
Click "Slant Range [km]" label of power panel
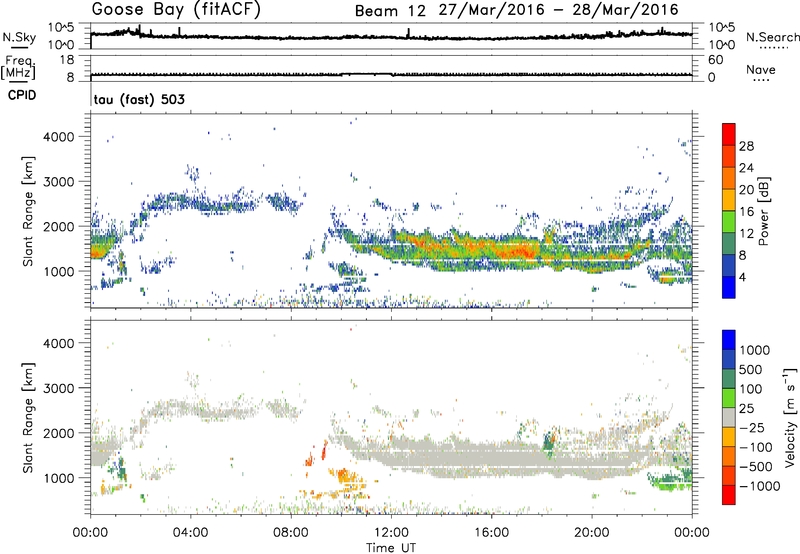click(x=28, y=211)
